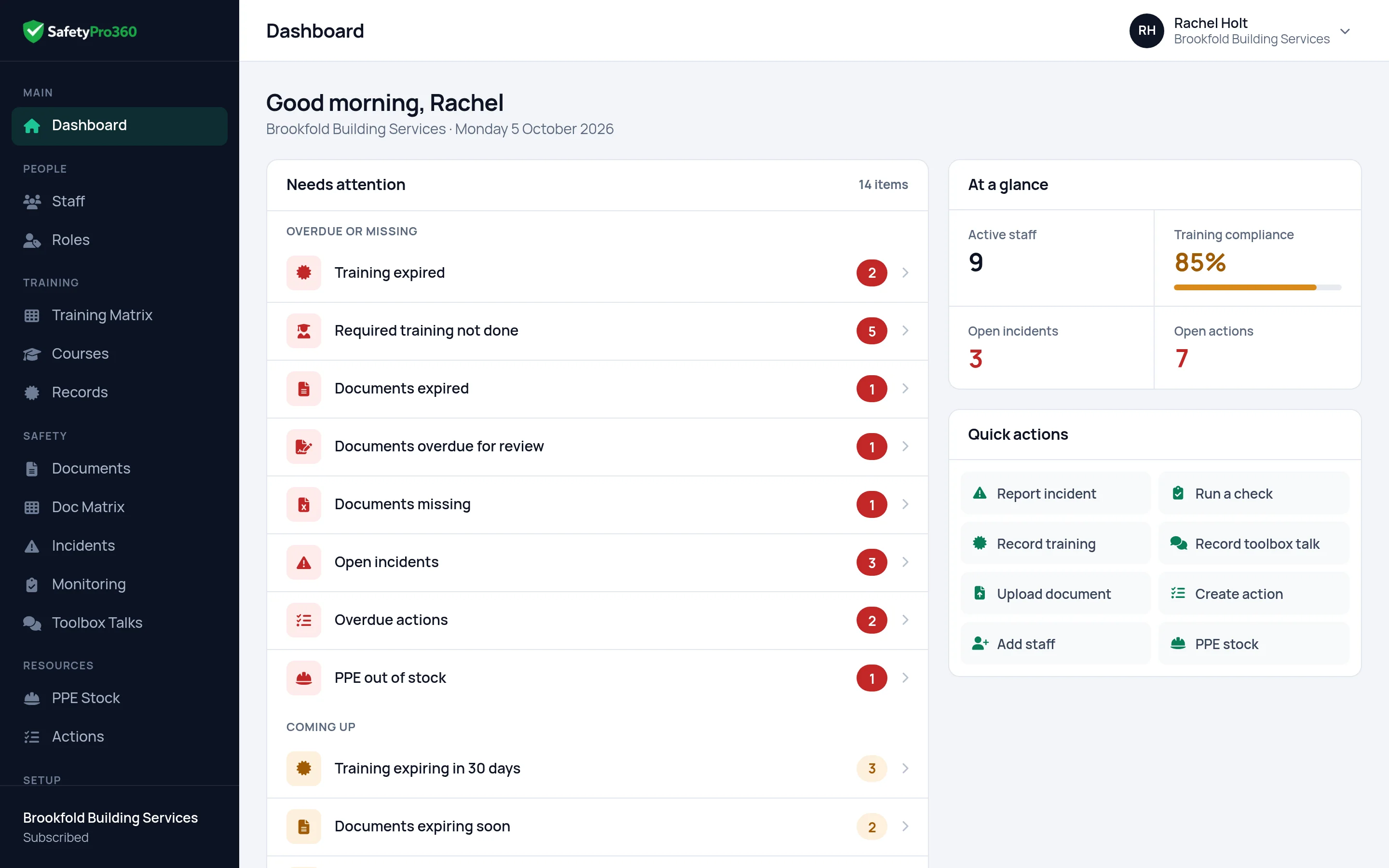Click the Open actions count 7
The image size is (1389, 868).
pyautogui.click(x=1181, y=359)
